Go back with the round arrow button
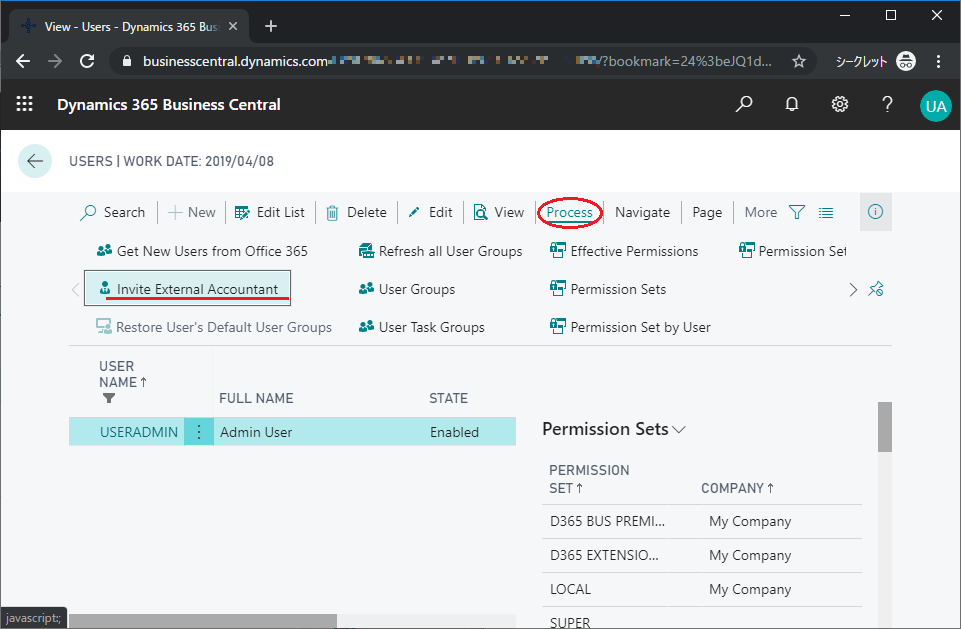Viewport: 961px width, 629px height. 35,161
